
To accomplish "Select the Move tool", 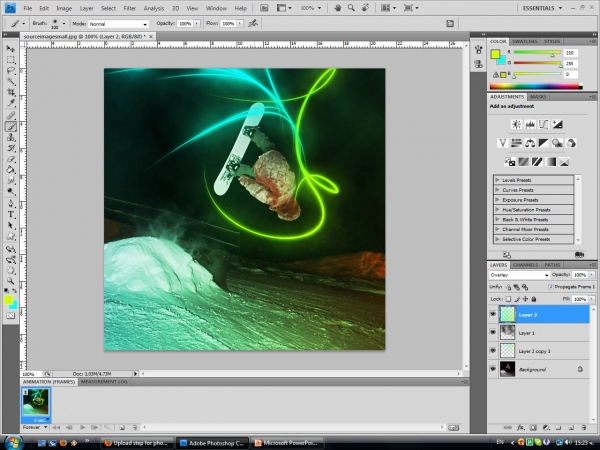I will click(x=10, y=49).
